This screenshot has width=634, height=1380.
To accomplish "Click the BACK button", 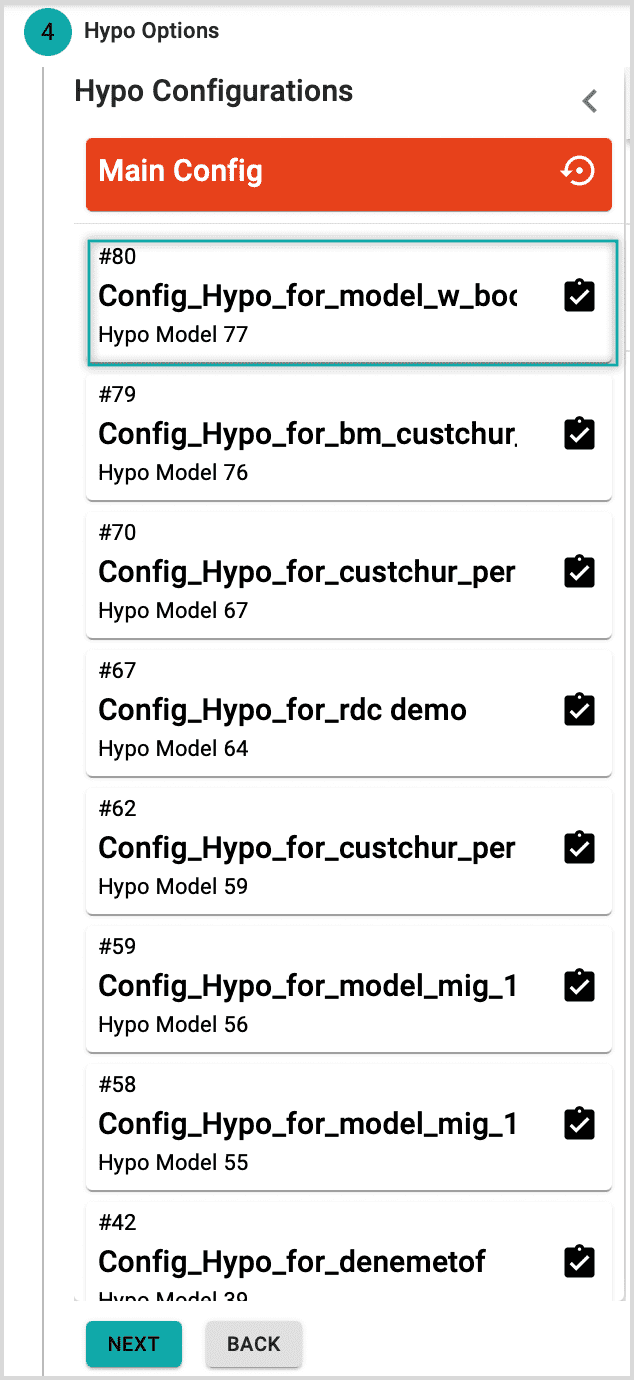I will (x=254, y=1344).
